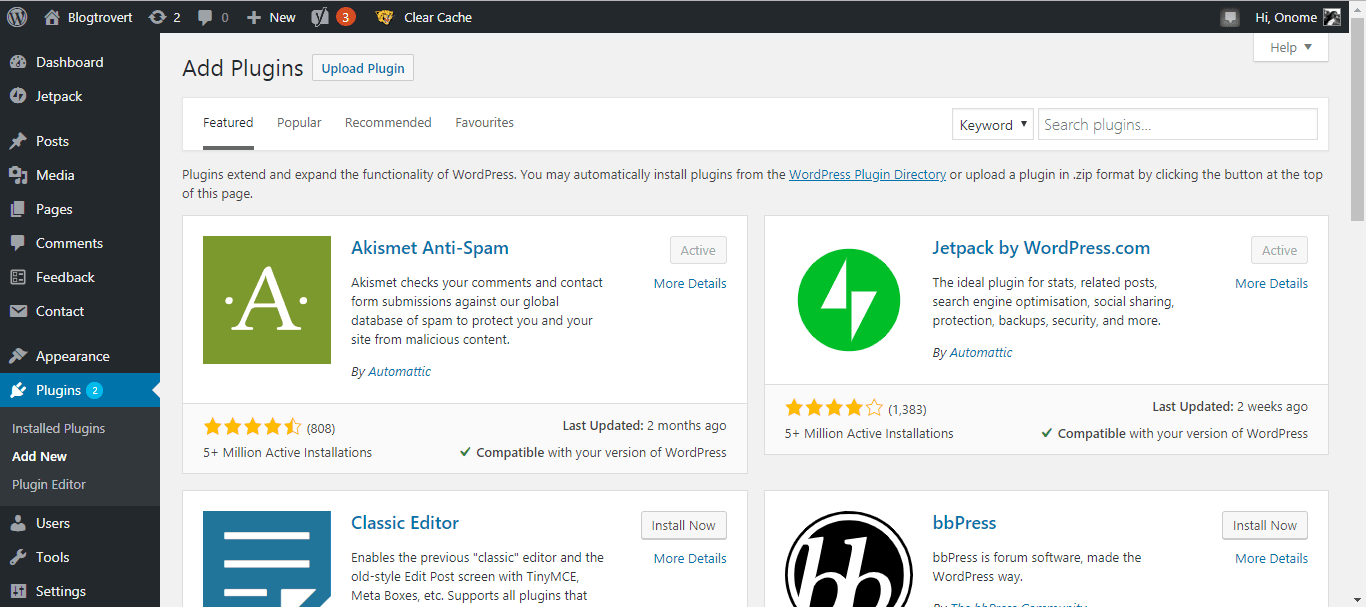Open updates icon showing 2
This screenshot has height=607, width=1366.
[x=164, y=17]
